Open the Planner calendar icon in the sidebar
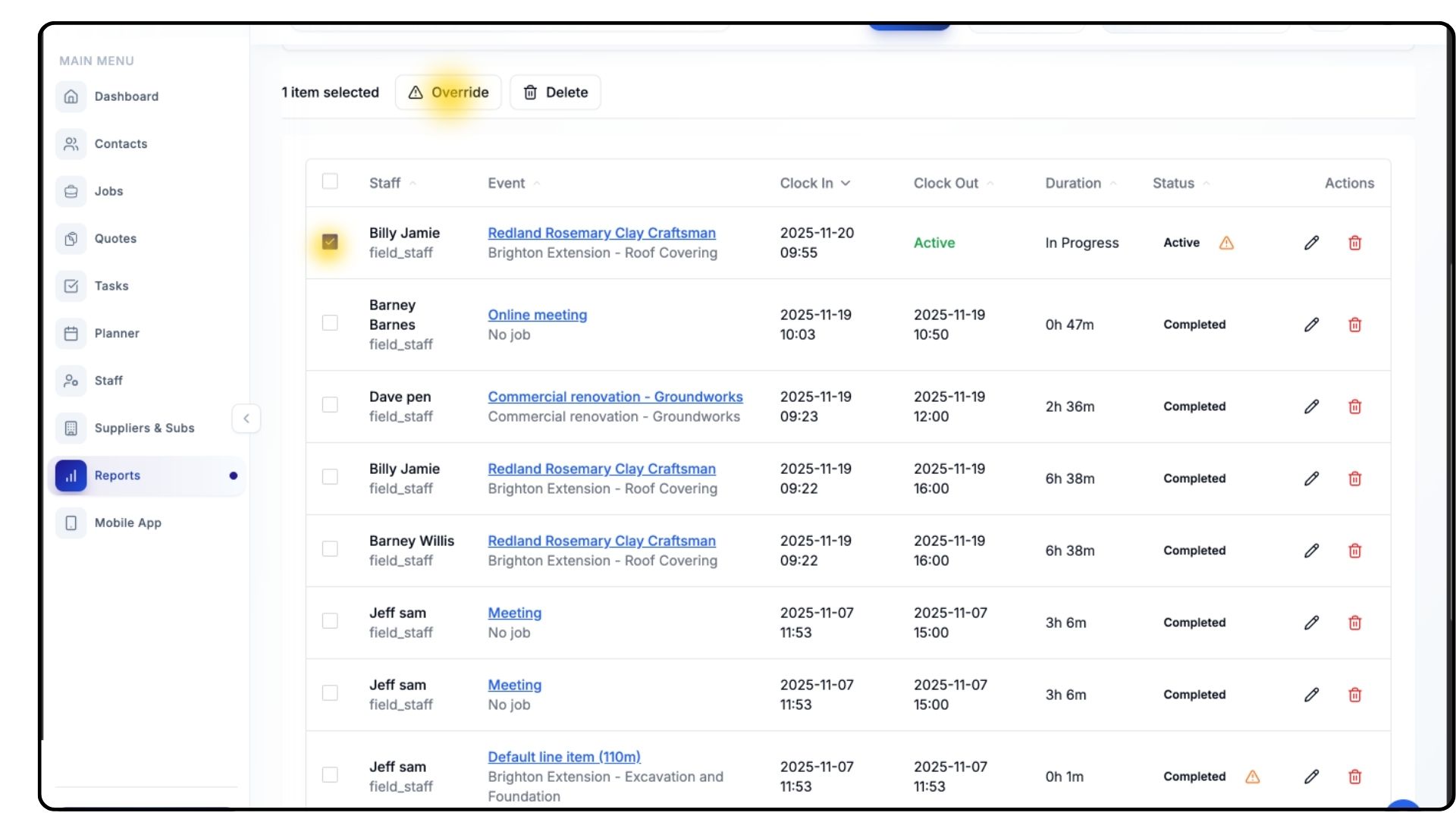The height and width of the screenshot is (819, 1456). coord(71,333)
